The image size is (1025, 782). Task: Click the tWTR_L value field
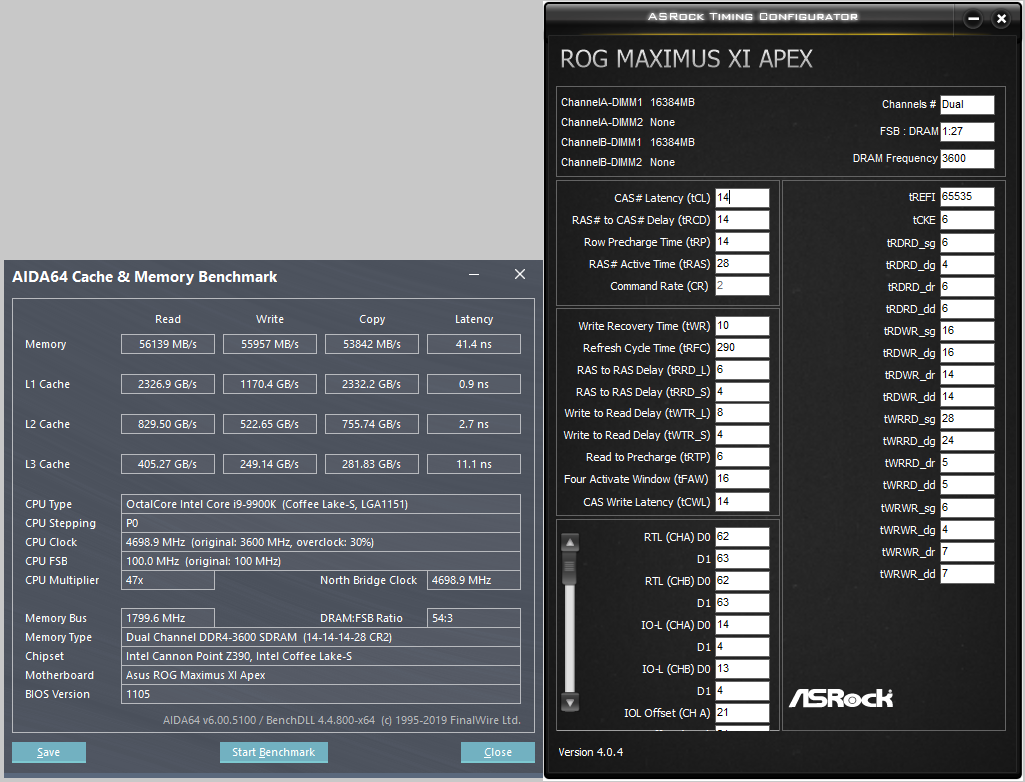point(742,413)
